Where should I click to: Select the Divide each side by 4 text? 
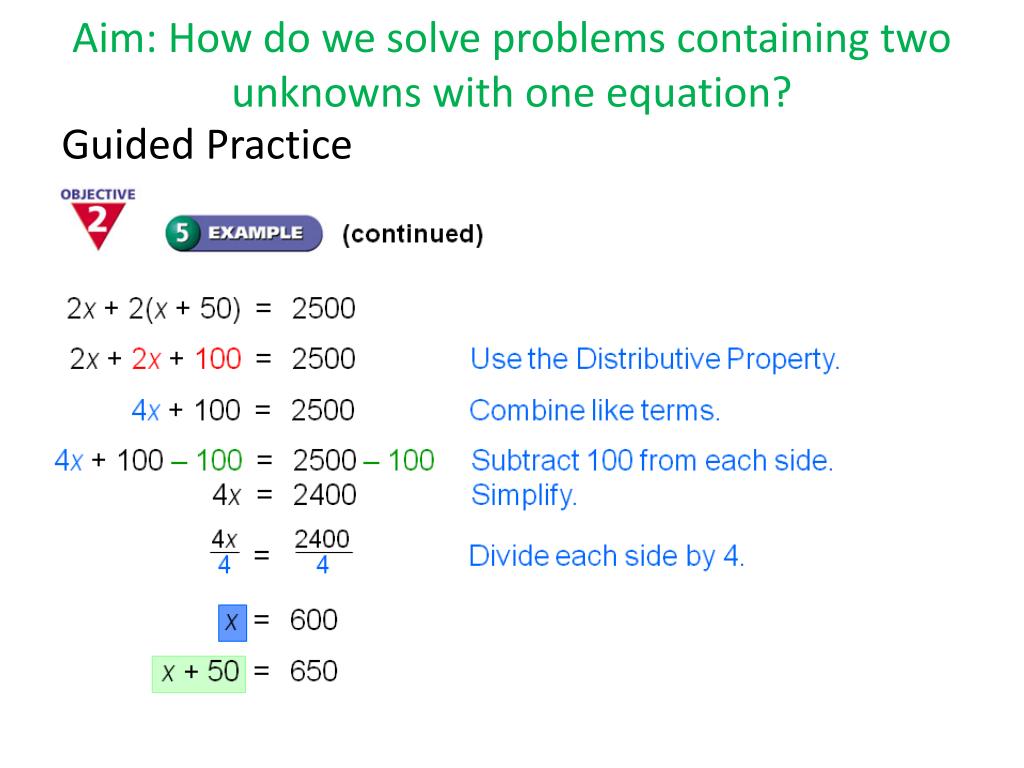coord(607,556)
